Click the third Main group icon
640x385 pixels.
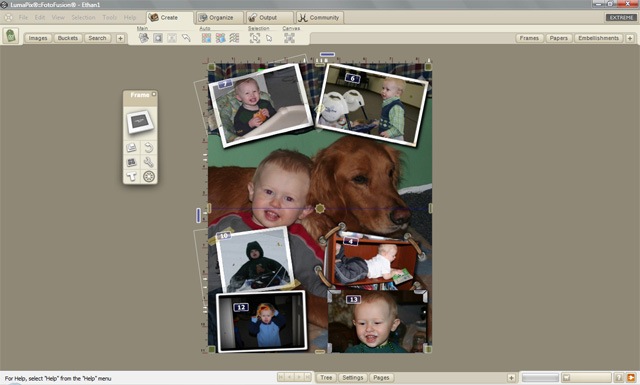[172, 38]
